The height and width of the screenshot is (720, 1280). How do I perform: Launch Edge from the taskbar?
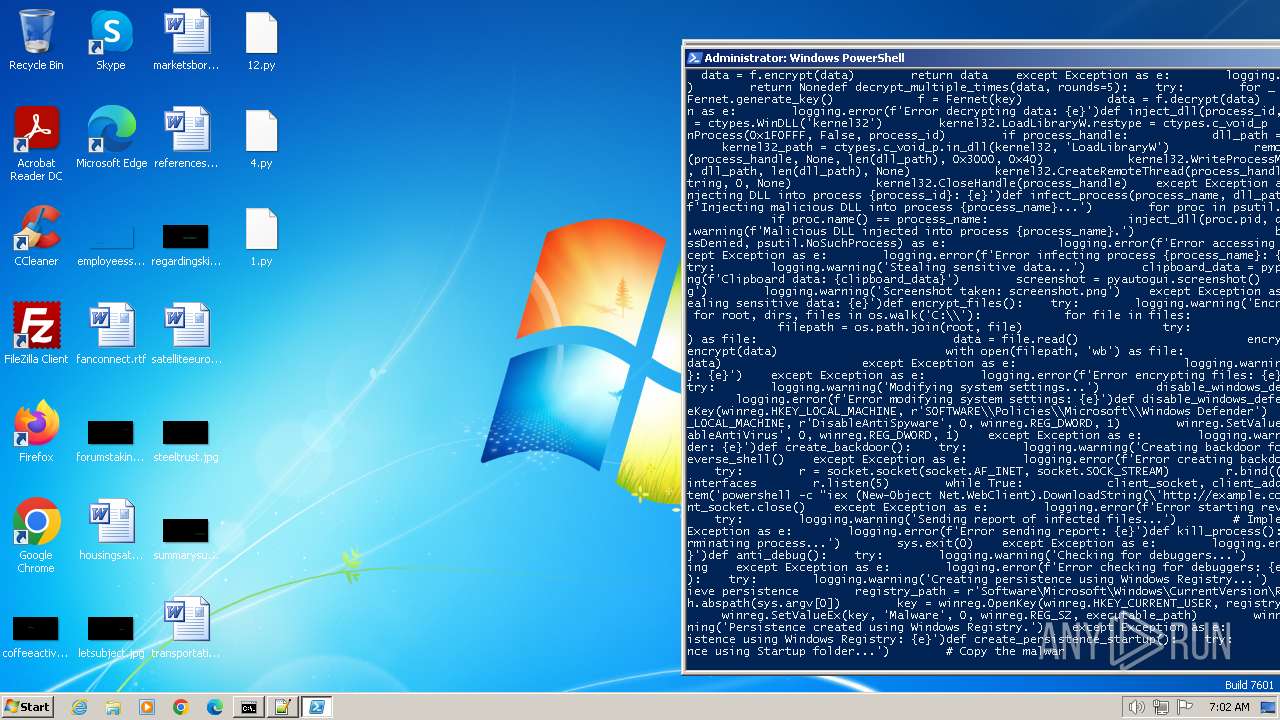215,707
